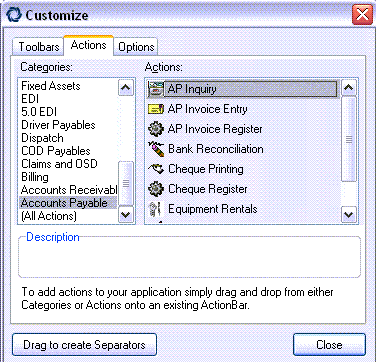Screen dimensions: 376x362
Task: Click the AP Invoice Entry icon
Action: 156,109
